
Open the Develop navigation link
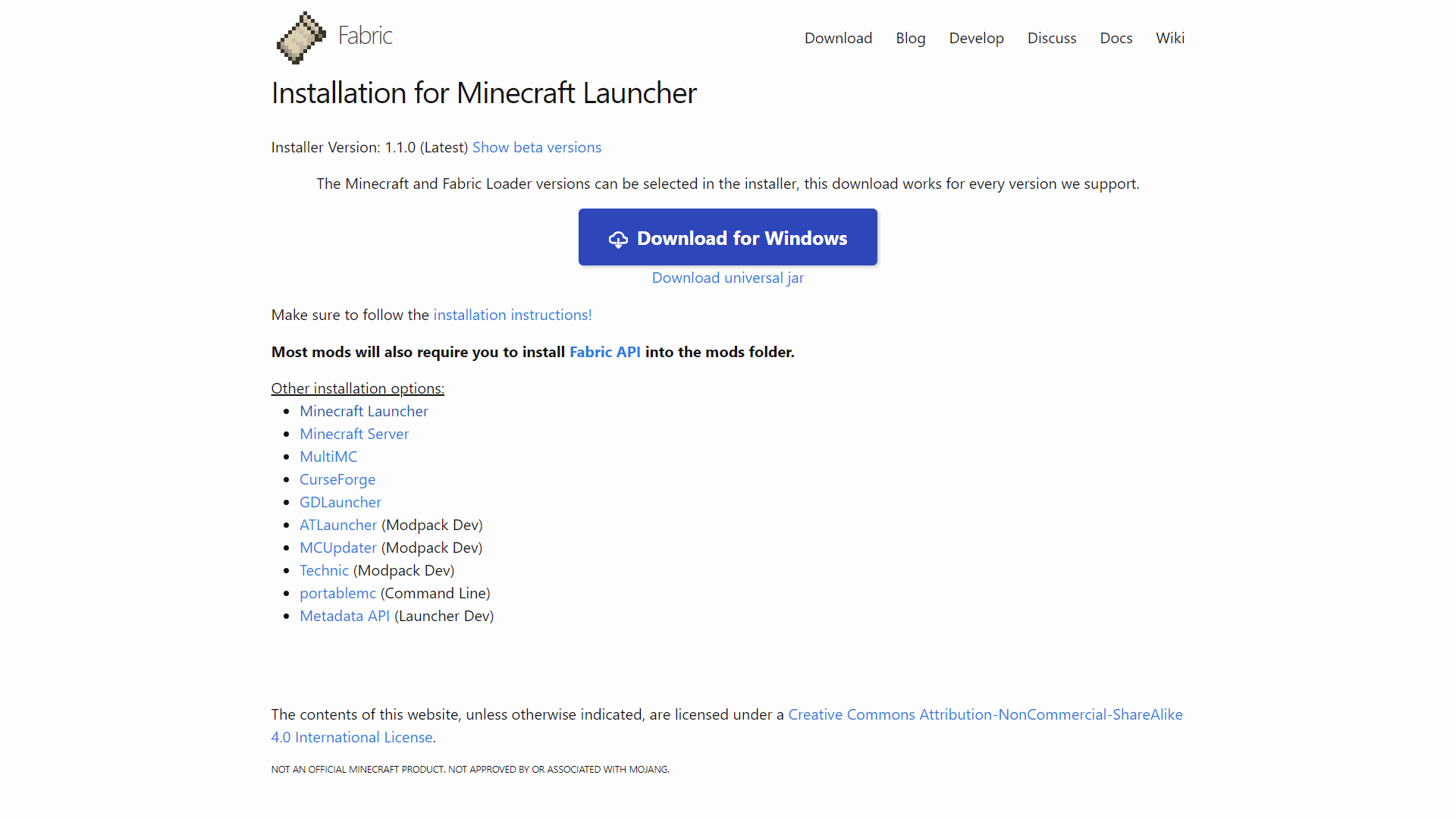point(976,38)
